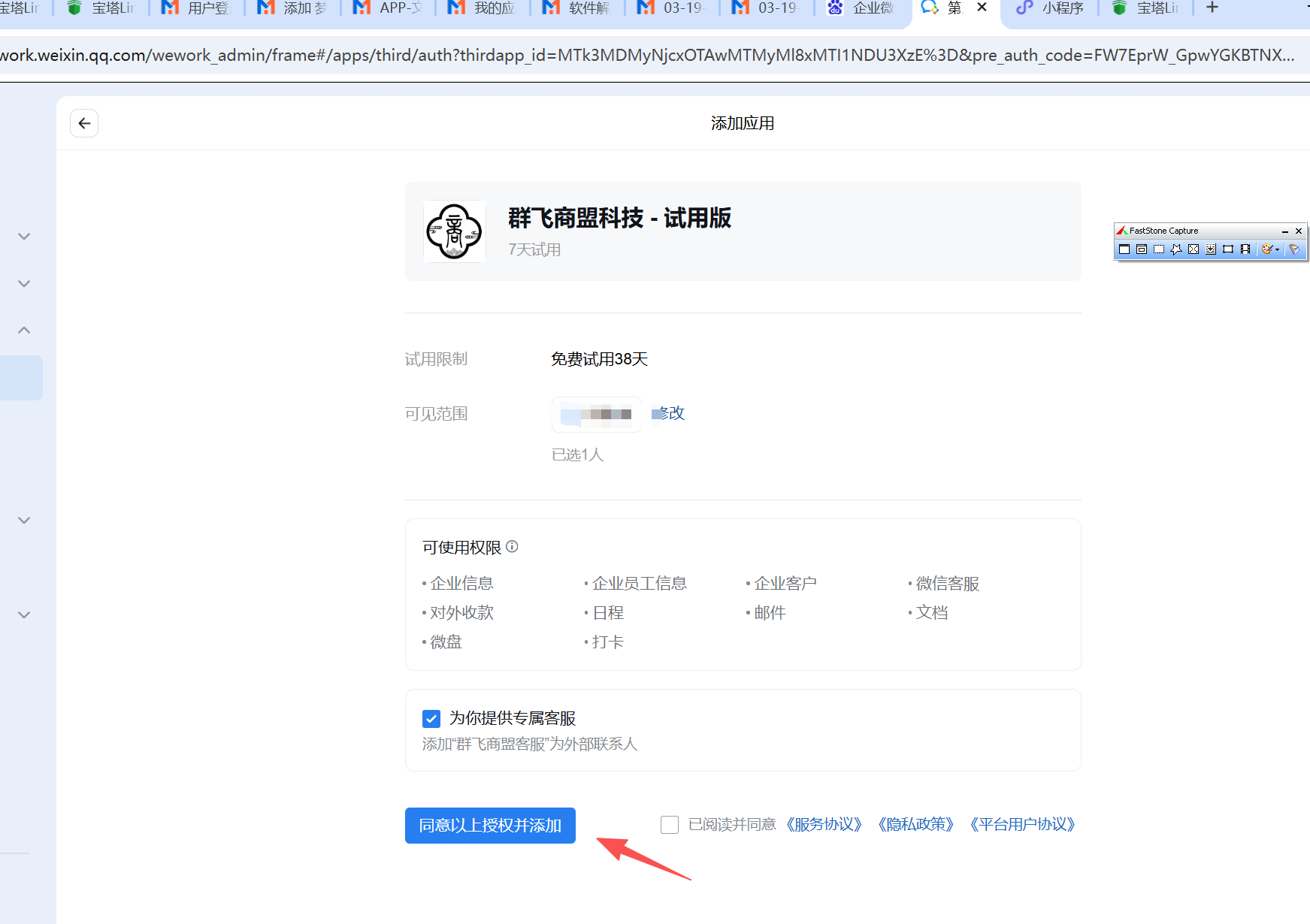Open the 《隐私政策》 link
This screenshot has height=924, width=1310.
coord(915,825)
